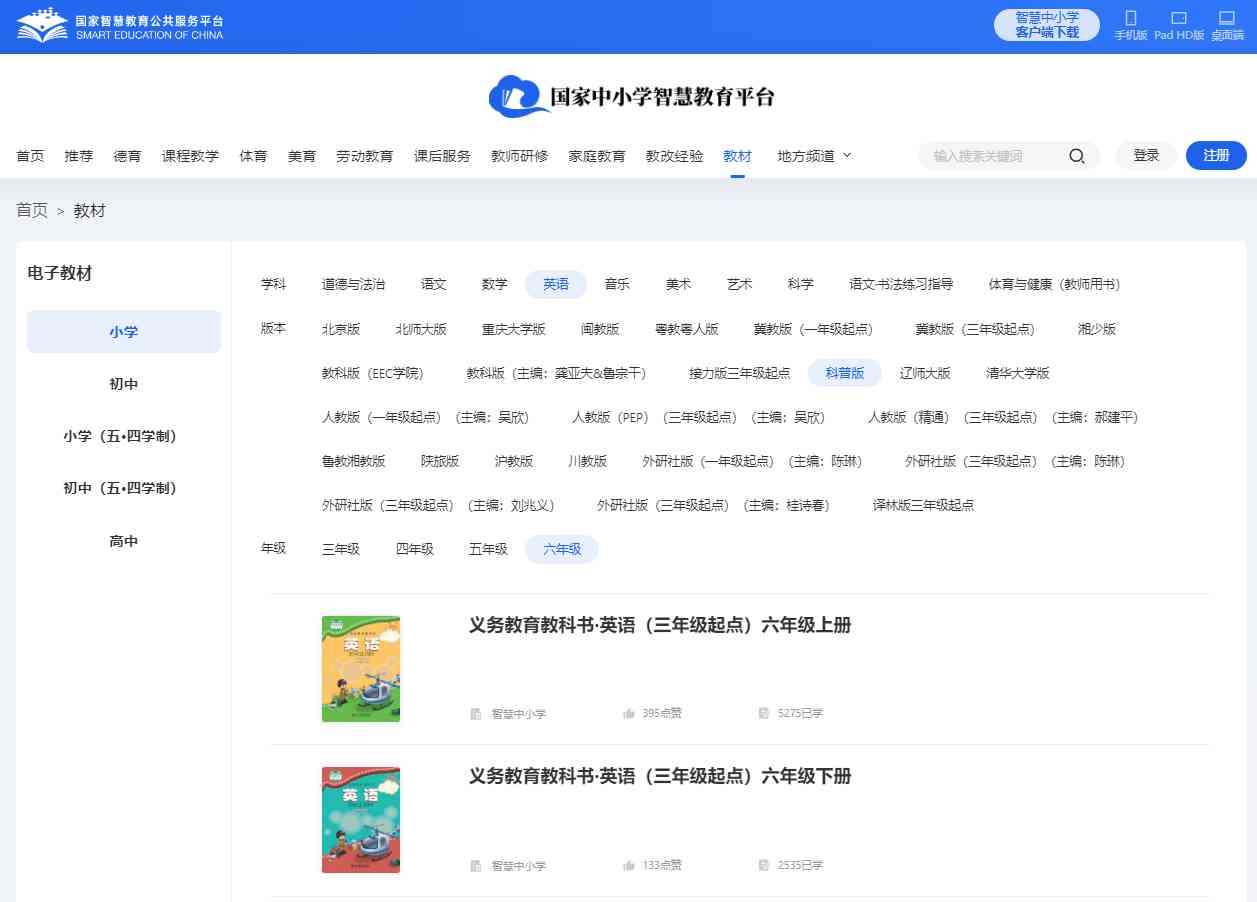Open the 手机版 phone icon
This screenshot has height=902, width=1257.
(1131, 18)
